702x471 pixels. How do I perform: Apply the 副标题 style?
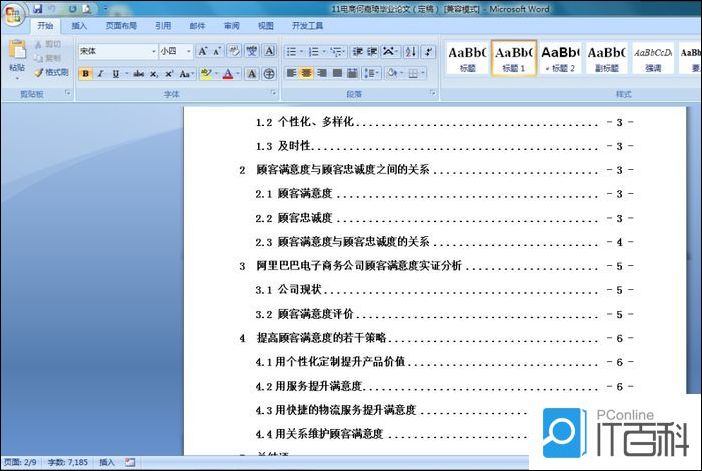tap(607, 58)
